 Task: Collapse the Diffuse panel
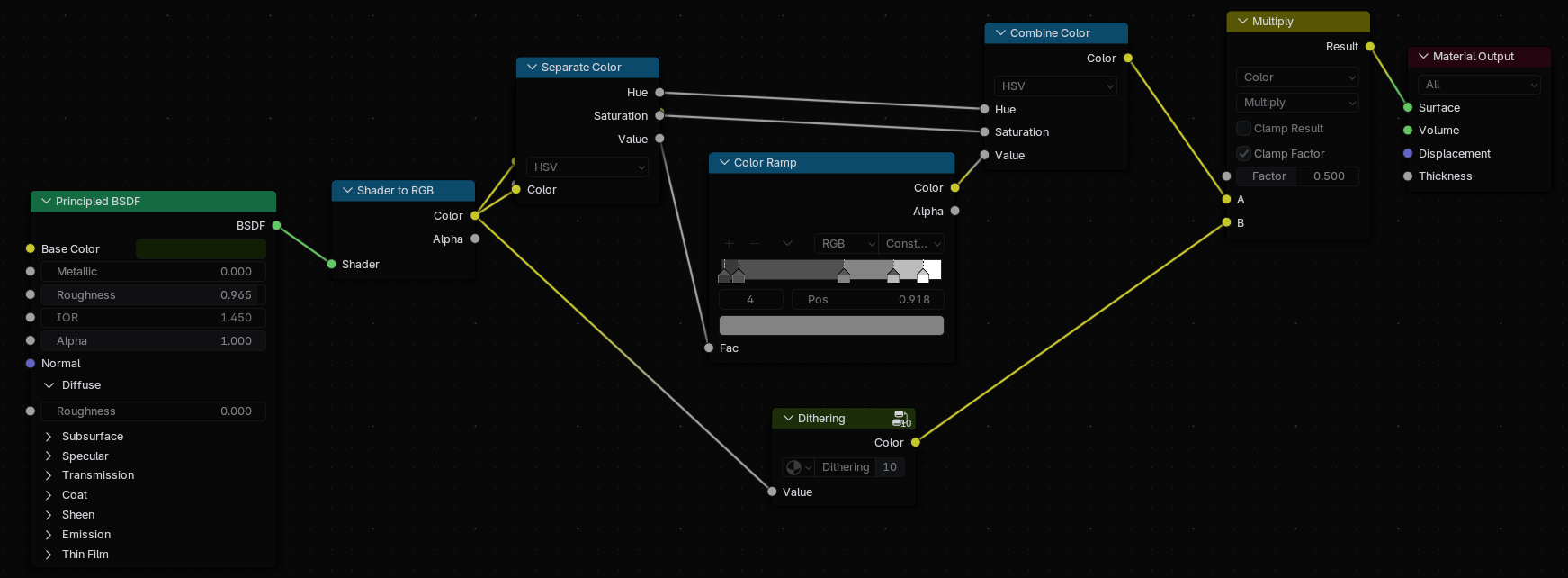click(x=49, y=385)
